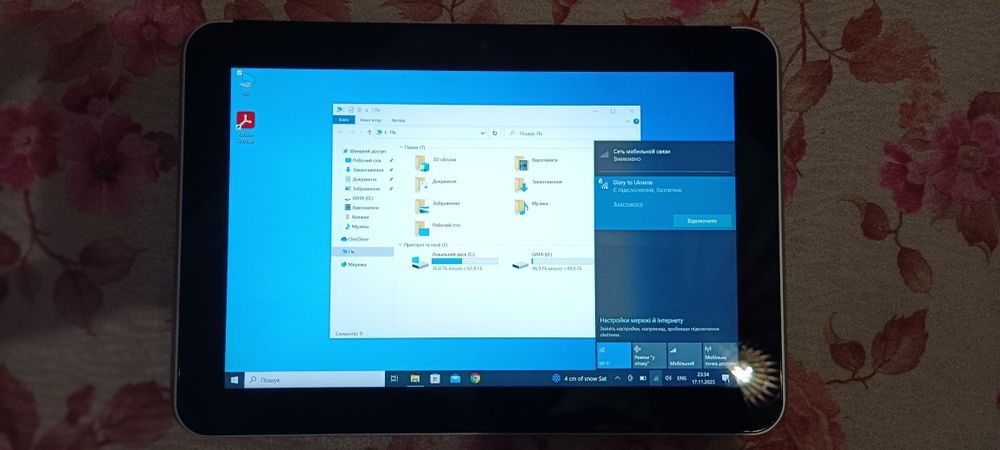Refresh the Explorer address bar location
Viewport: 1000px width, 450px height.
tap(495, 133)
